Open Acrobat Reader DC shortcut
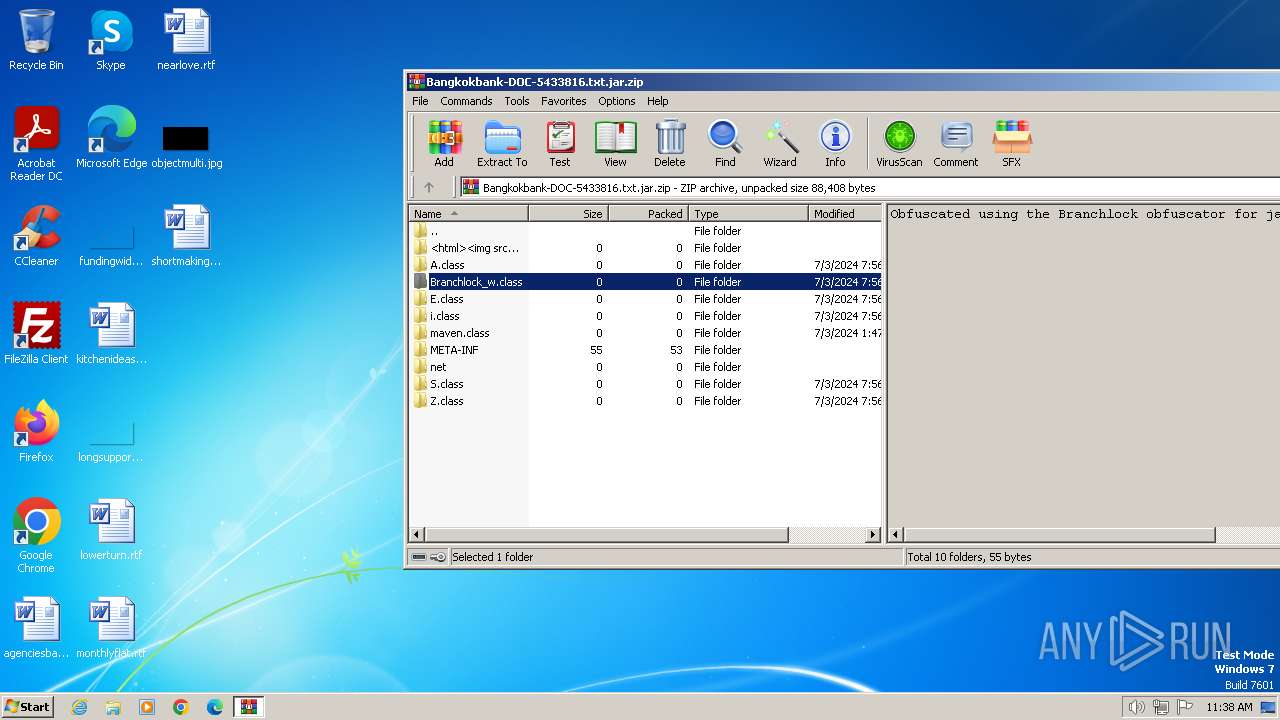This screenshot has height=720, width=1280. (36, 144)
